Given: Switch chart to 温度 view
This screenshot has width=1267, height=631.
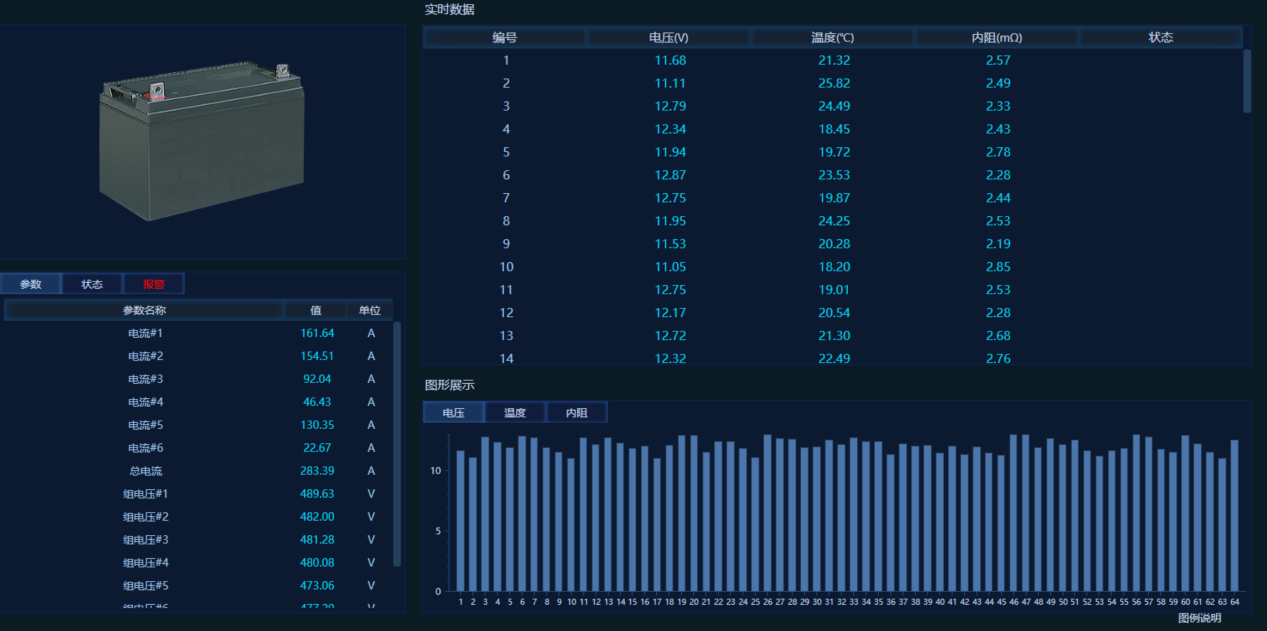Looking at the screenshot, I should click(515, 413).
